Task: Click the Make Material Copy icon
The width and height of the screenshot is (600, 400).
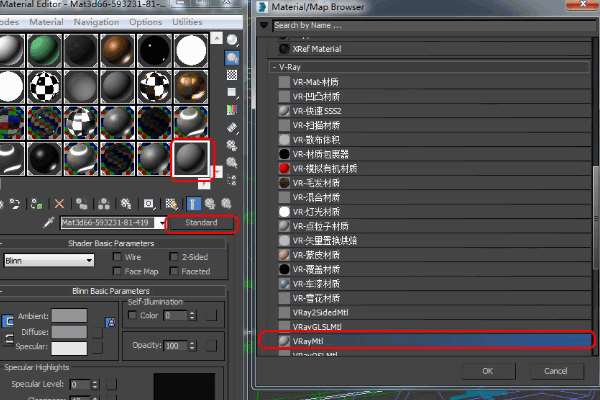Action: click(81, 204)
